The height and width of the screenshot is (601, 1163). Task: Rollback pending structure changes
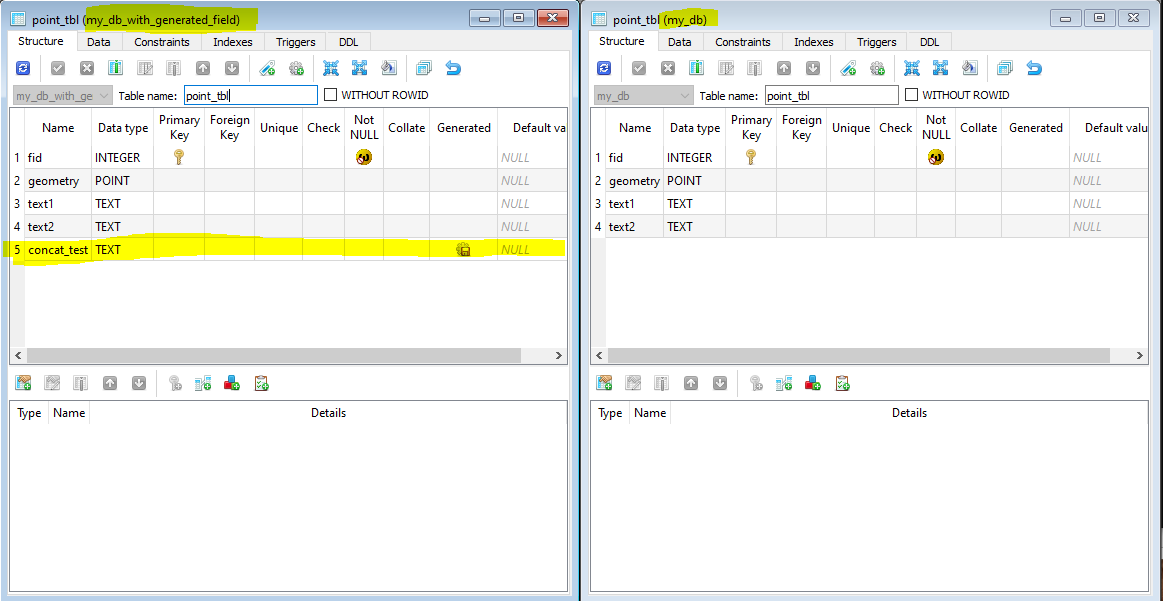click(86, 67)
